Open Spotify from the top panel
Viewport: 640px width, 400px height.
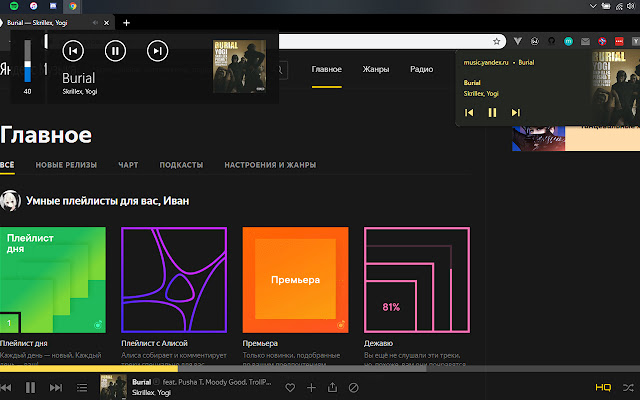pyautogui.click(x=14, y=6)
